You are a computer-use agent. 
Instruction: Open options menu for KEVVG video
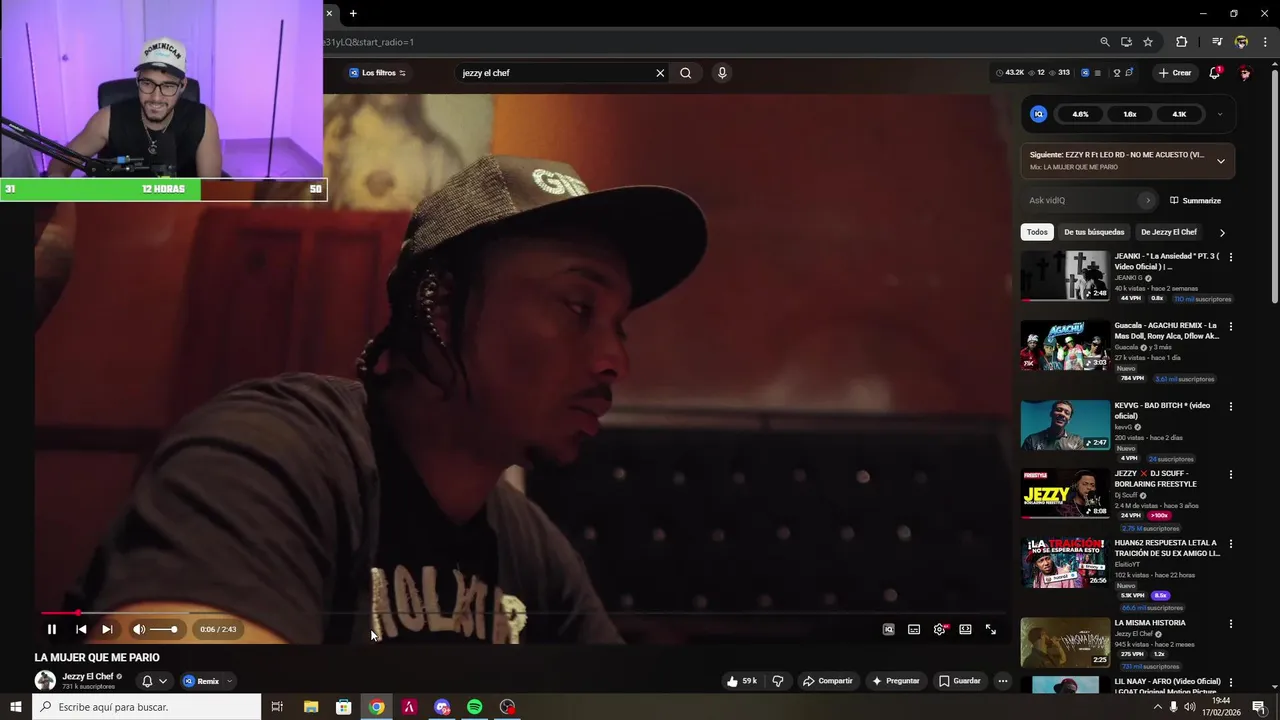tap(1231, 407)
